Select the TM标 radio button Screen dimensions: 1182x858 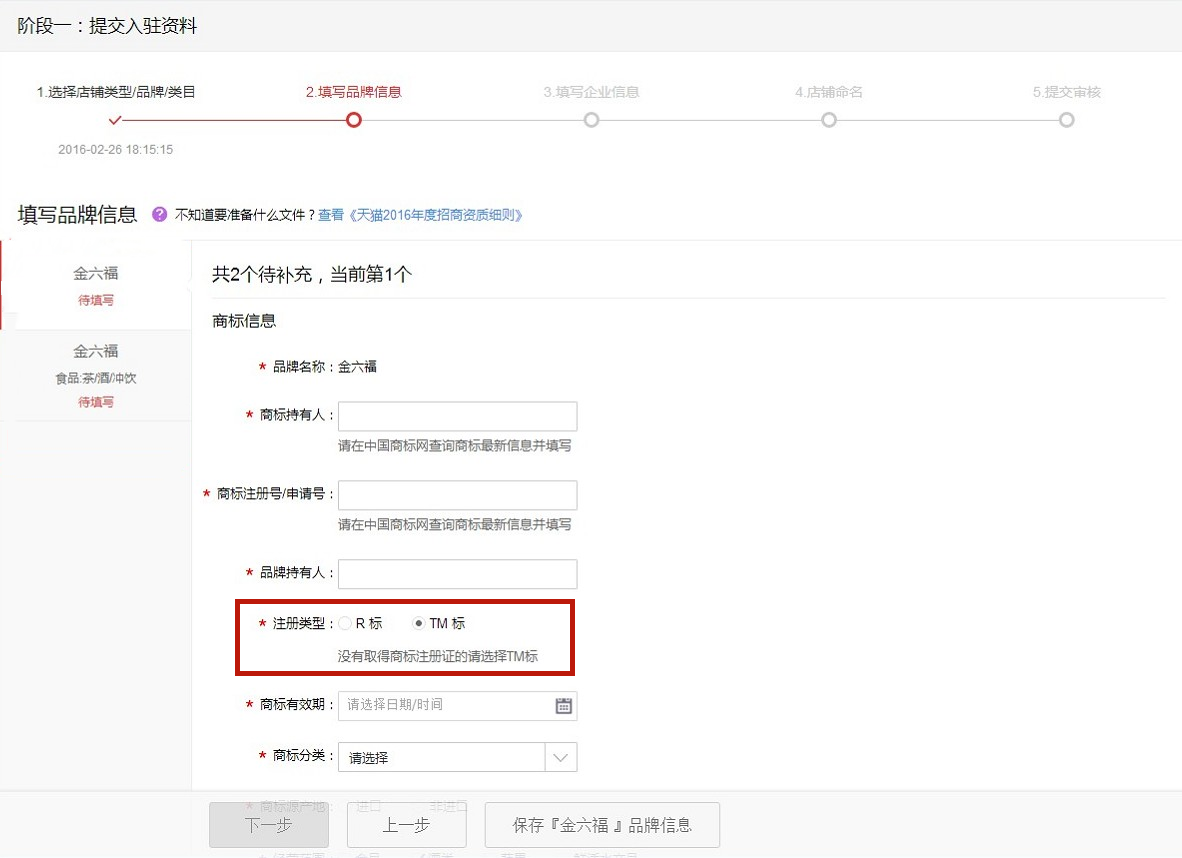419,622
